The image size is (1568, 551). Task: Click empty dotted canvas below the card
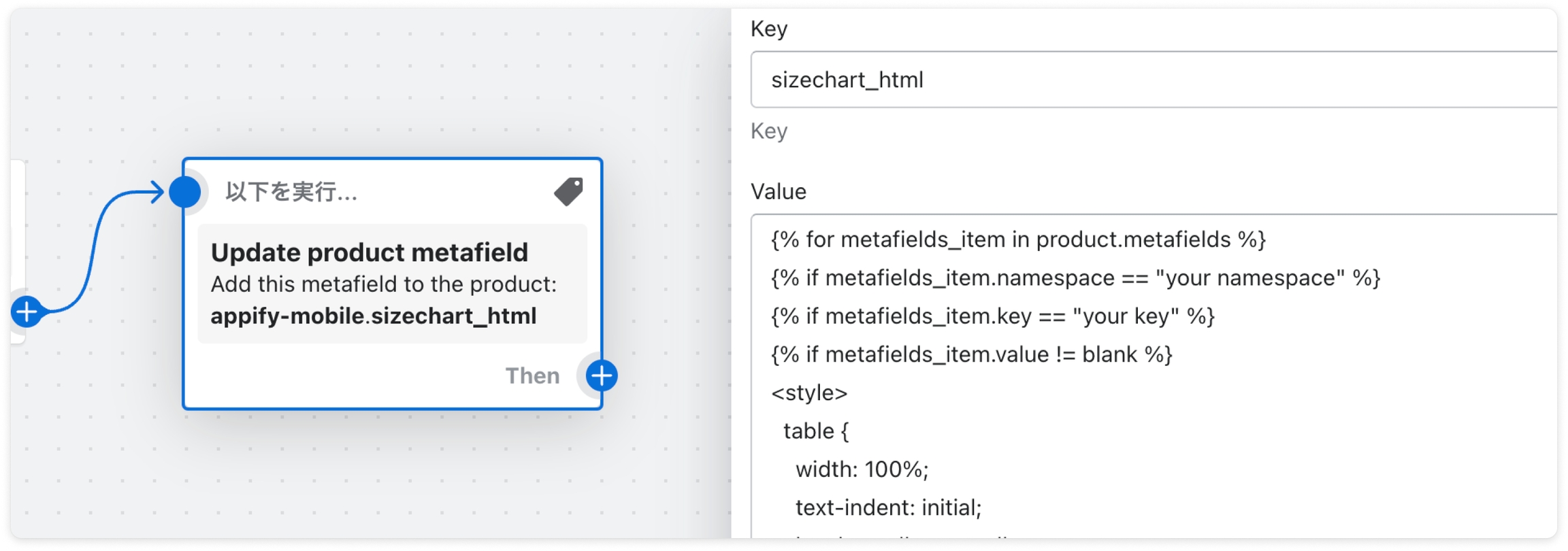coord(381,476)
